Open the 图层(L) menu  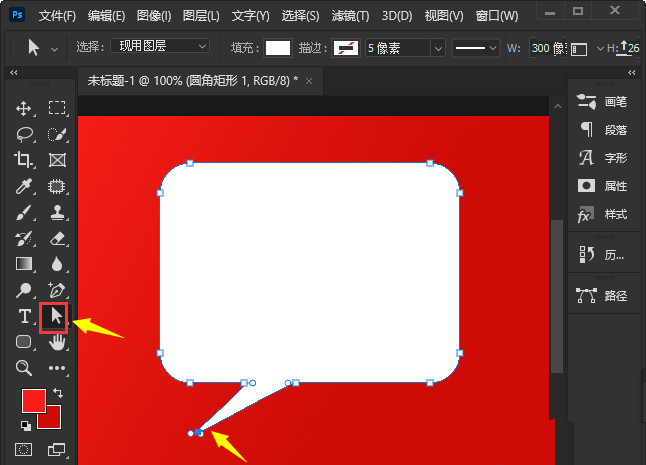(x=201, y=16)
